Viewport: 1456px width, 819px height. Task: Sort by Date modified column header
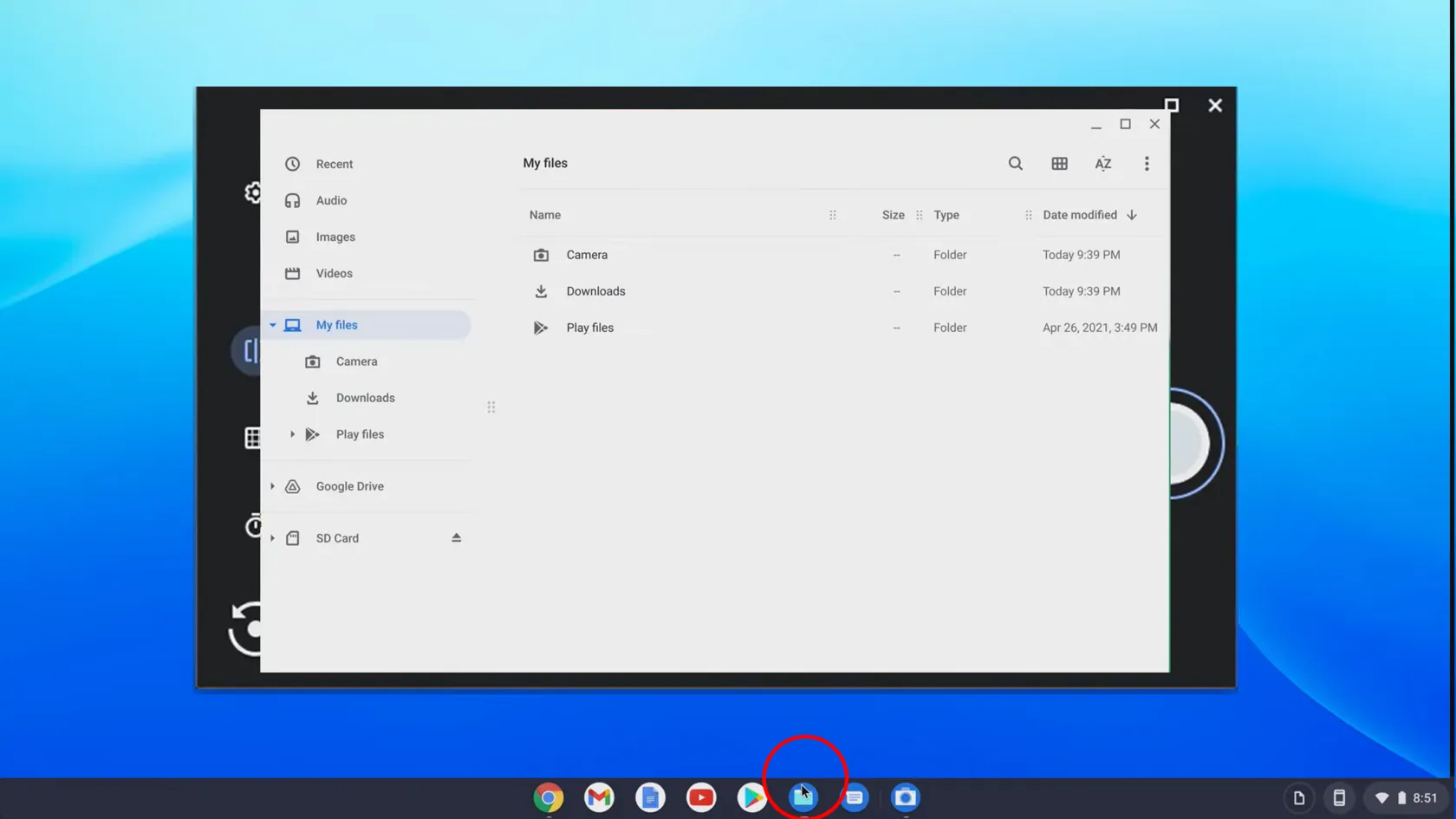[x=1079, y=215]
